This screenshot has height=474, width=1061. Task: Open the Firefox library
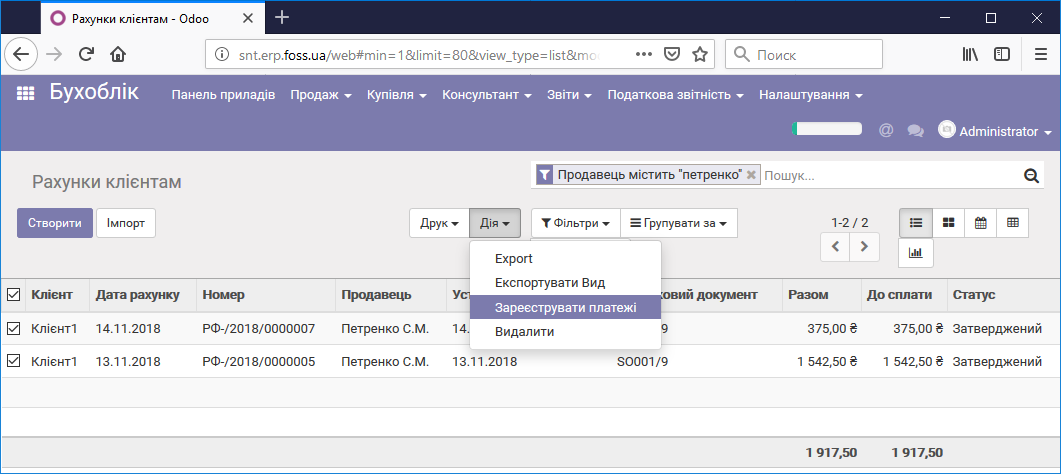point(970,54)
